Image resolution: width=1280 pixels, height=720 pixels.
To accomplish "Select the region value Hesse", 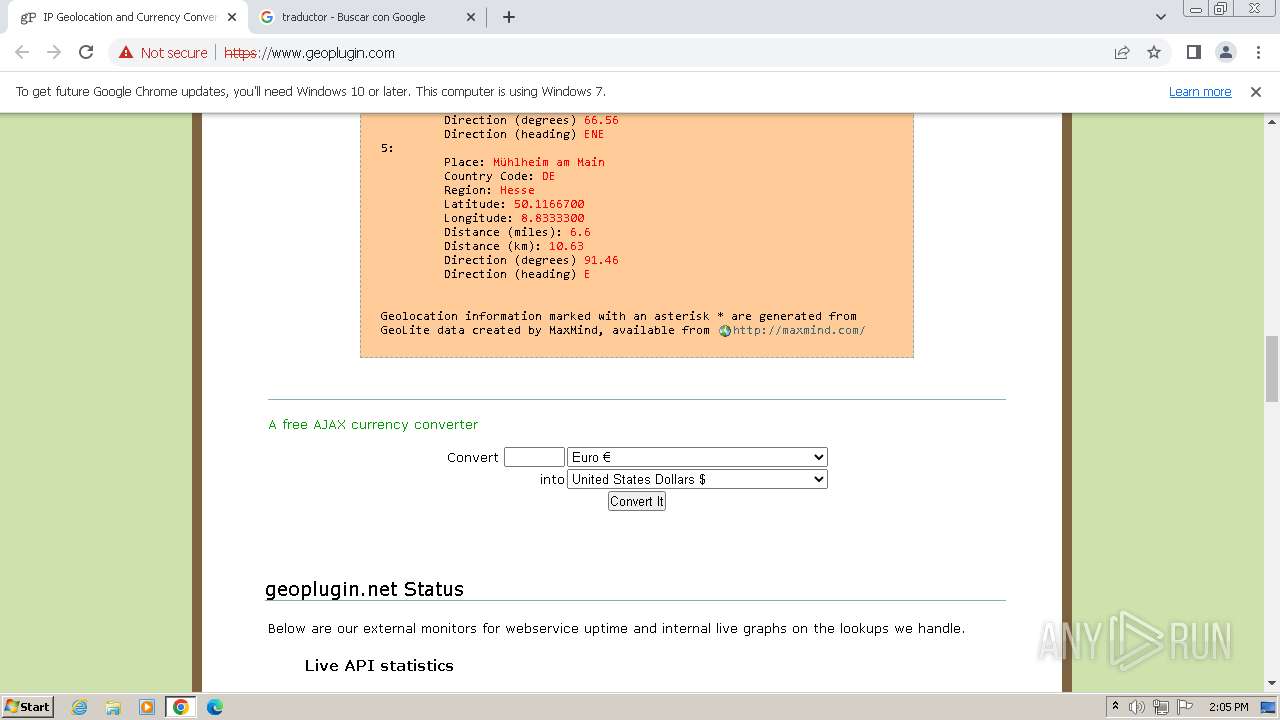I will coord(517,190).
